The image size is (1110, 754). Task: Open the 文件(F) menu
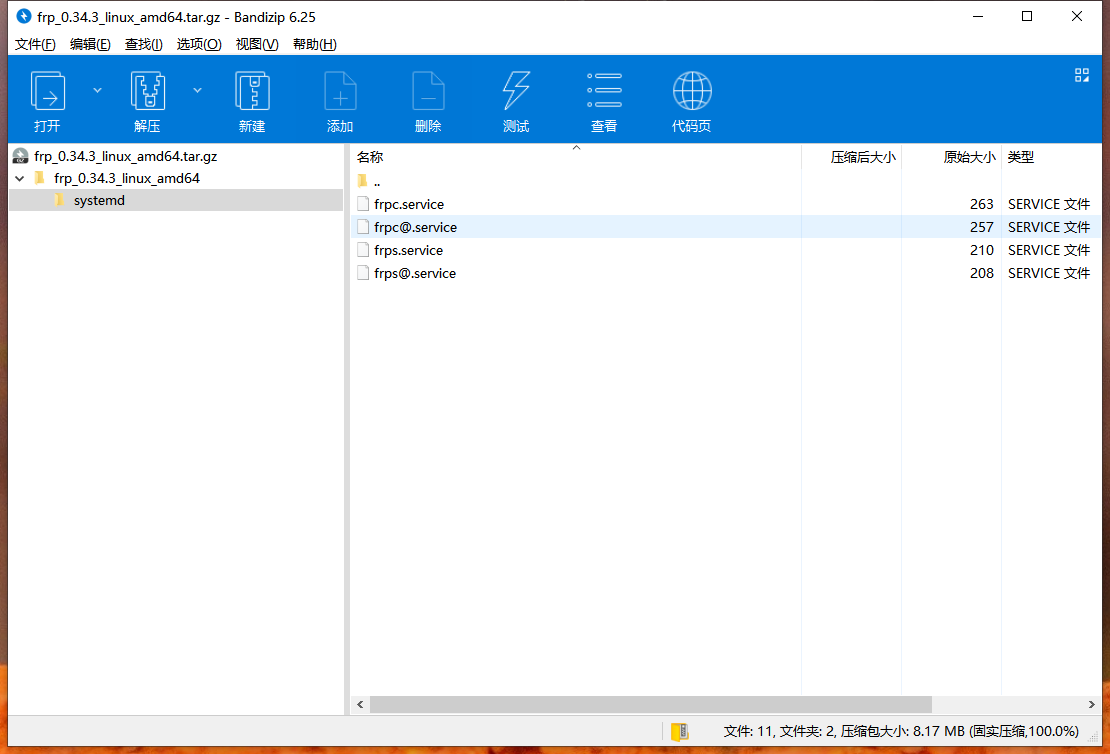35,44
